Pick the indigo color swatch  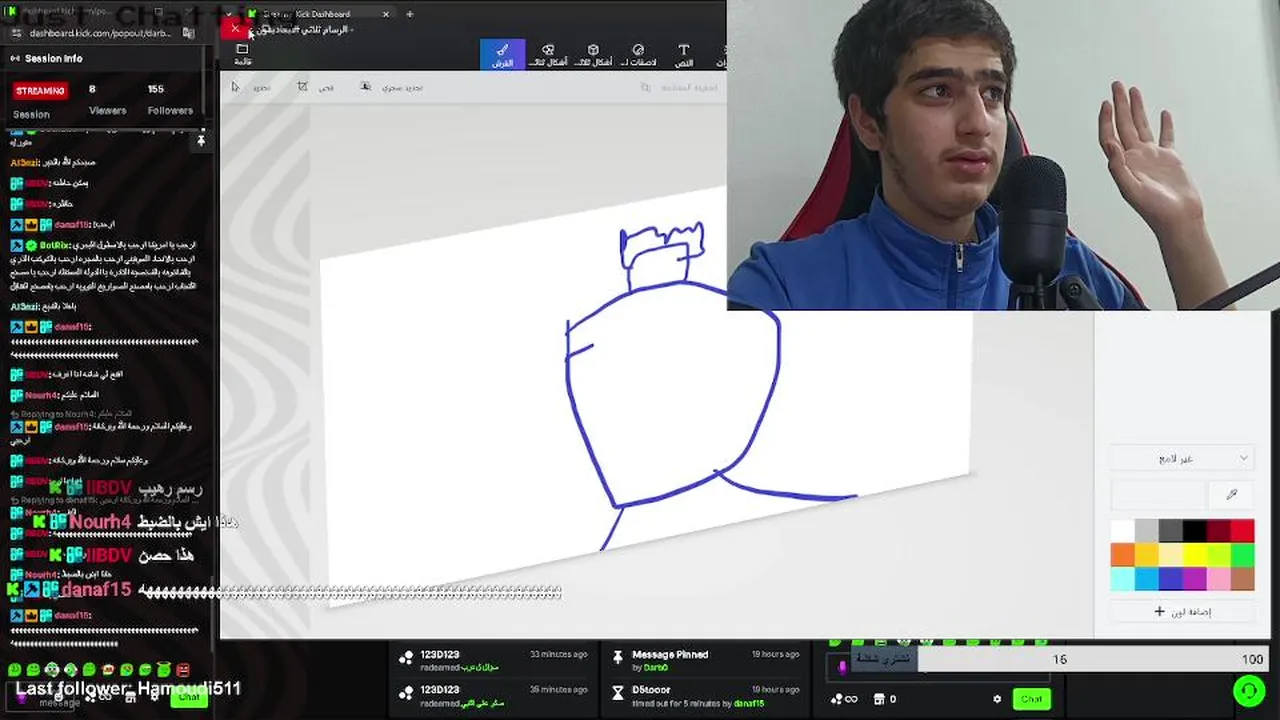(1170, 578)
